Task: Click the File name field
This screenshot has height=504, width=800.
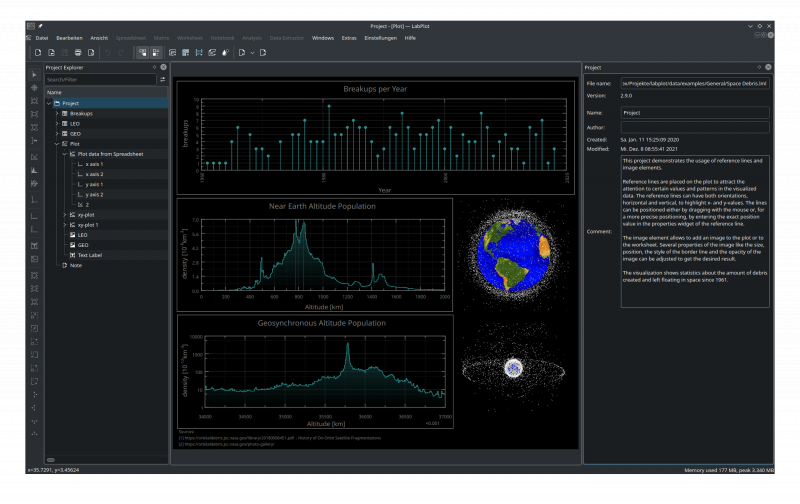Action: coord(695,83)
